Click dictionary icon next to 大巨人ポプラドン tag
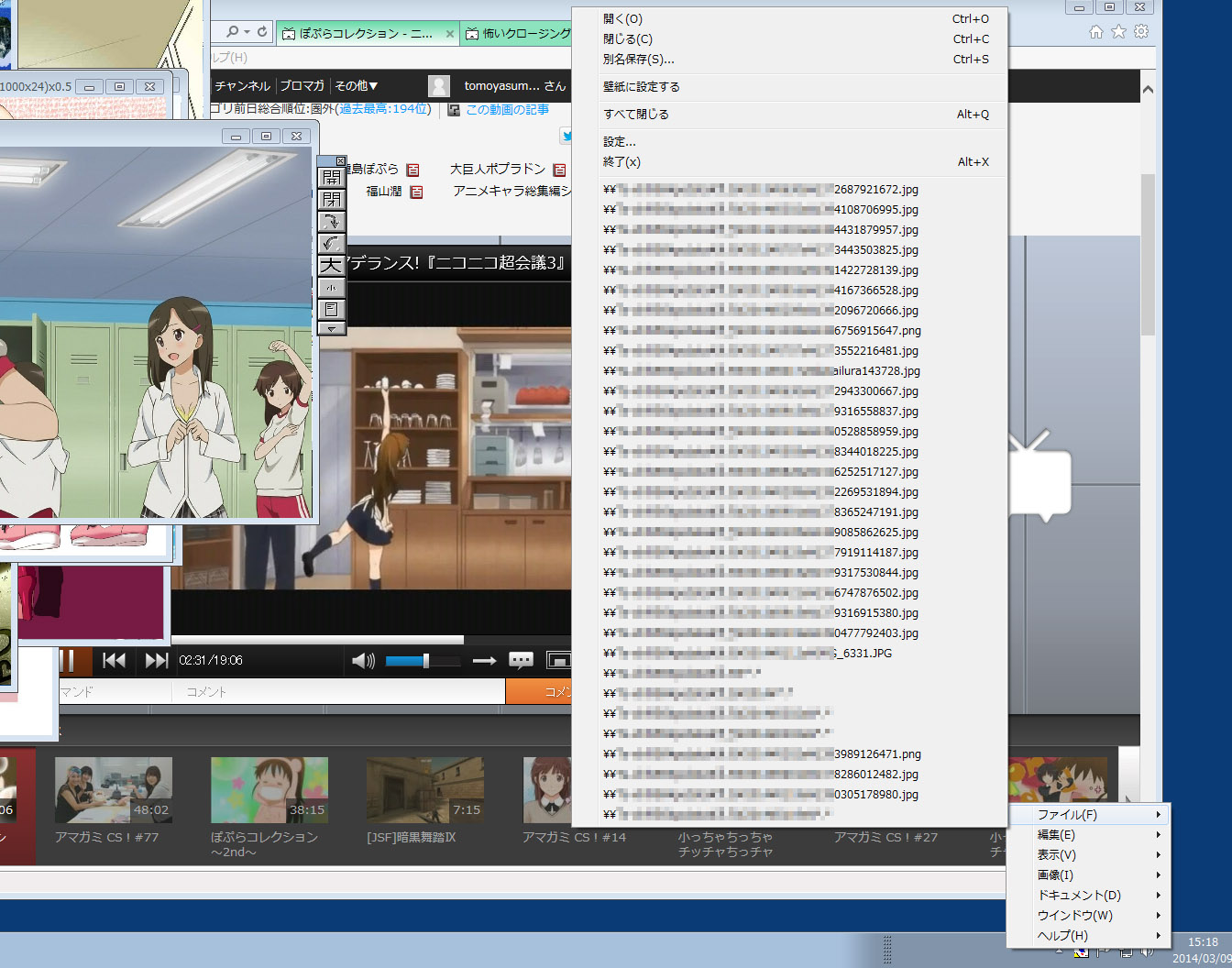The height and width of the screenshot is (968, 1232). tap(559, 170)
